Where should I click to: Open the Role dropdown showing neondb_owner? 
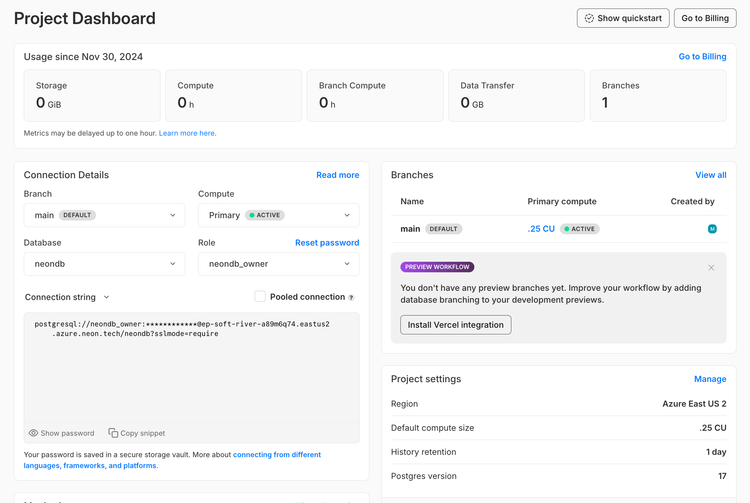(x=278, y=264)
